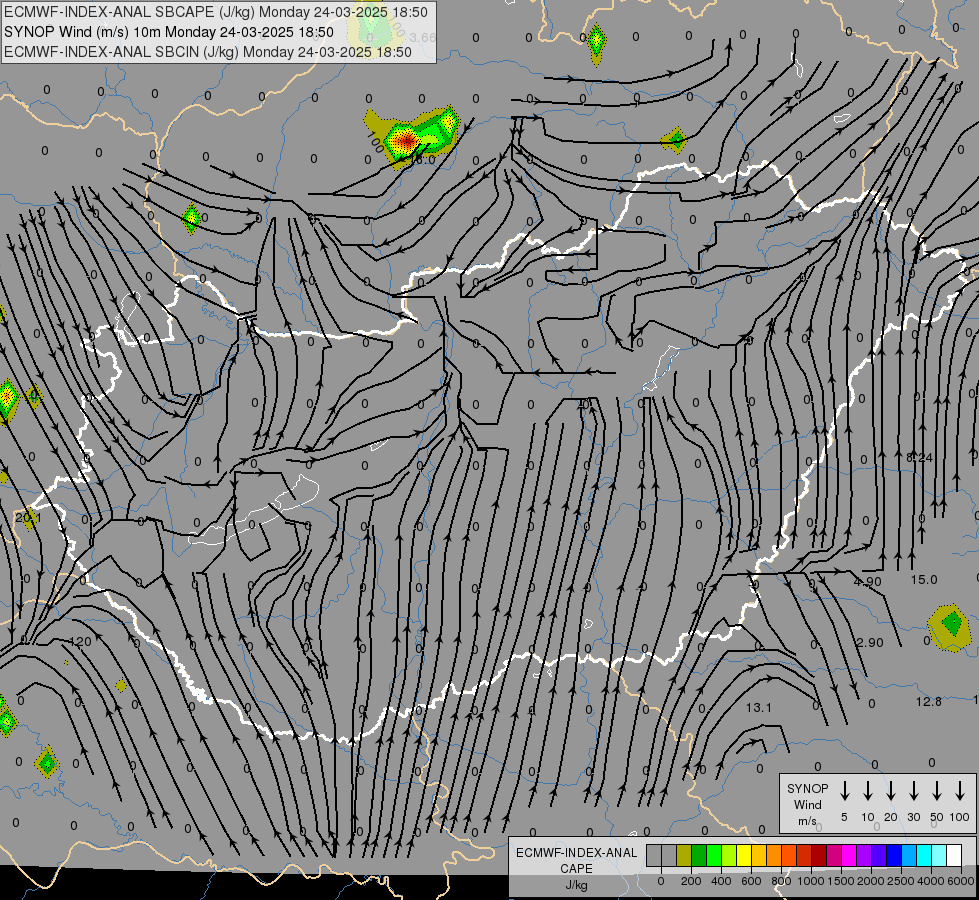The height and width of the screenshot is (900, 979).
Task: Click the 400 tick label on CAPE scale
Action: (721, 881)
